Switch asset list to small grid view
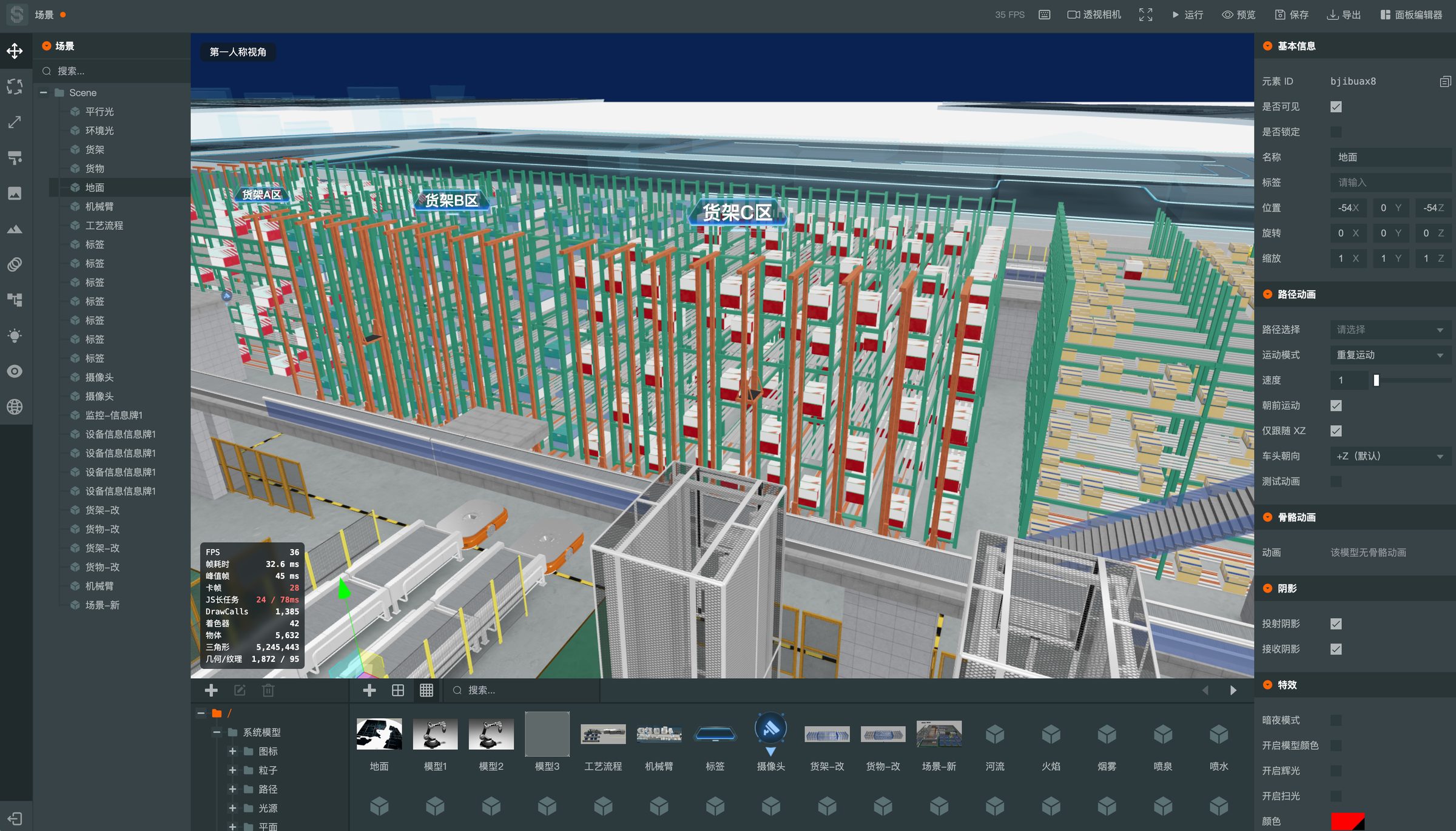 426,690
